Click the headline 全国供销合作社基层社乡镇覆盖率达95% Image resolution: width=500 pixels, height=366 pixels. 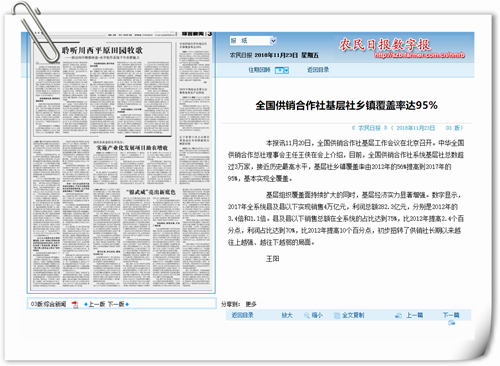click(x=346, y=106)
